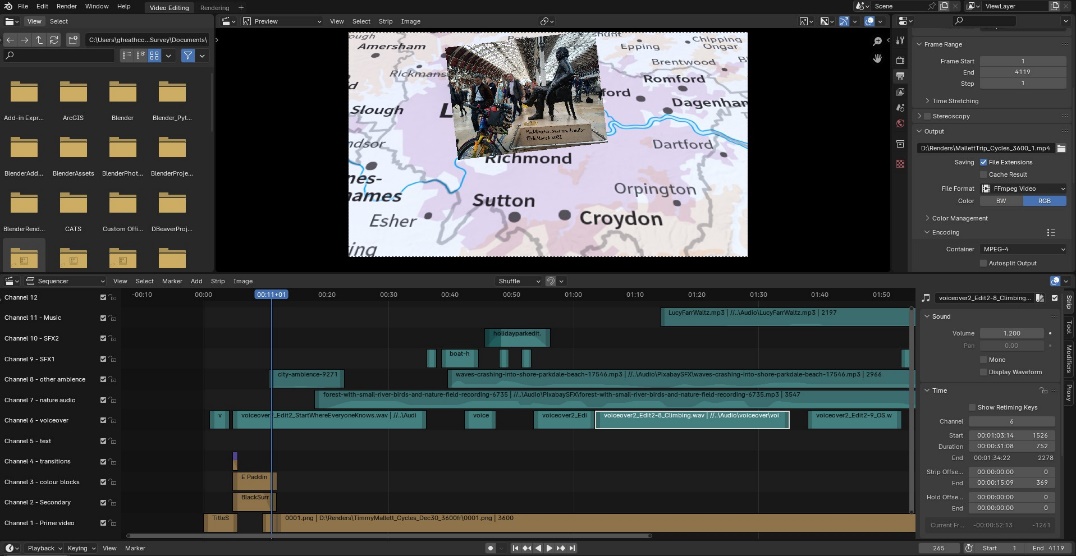Screen dimensions: 1076x556
Task: Jump to the timeline end frame
Action: (572, 548)
